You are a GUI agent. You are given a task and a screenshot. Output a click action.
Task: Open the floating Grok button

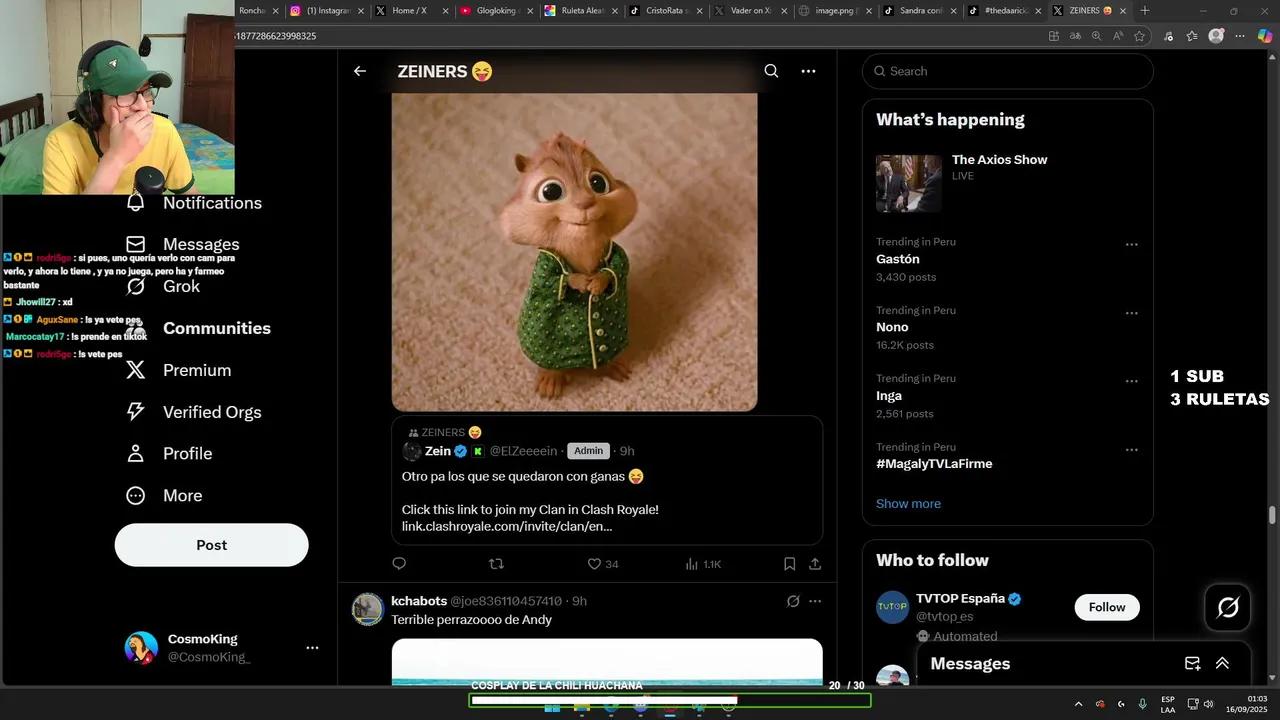tap(1228, 607)
